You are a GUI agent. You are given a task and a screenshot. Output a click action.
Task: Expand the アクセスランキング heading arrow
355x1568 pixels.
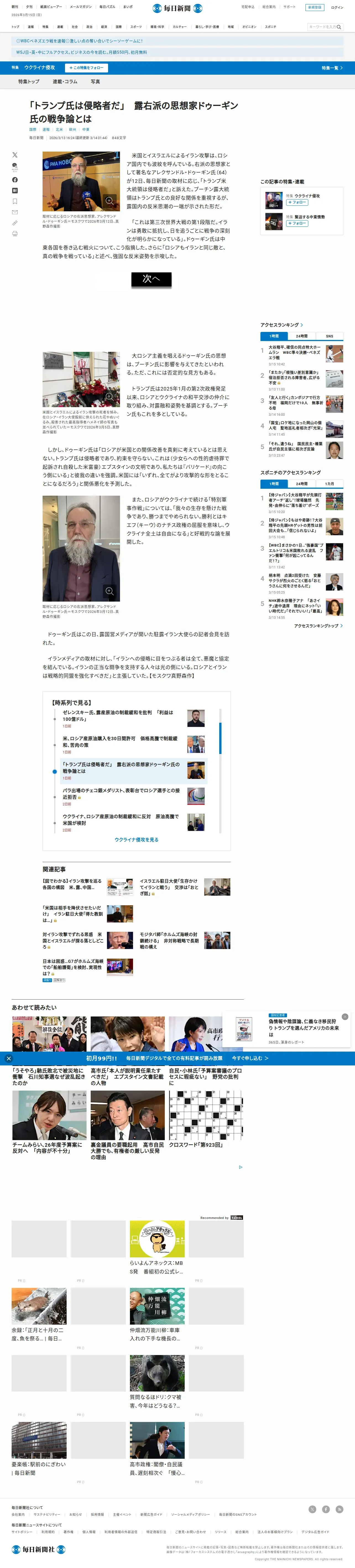tap(301, 325)
